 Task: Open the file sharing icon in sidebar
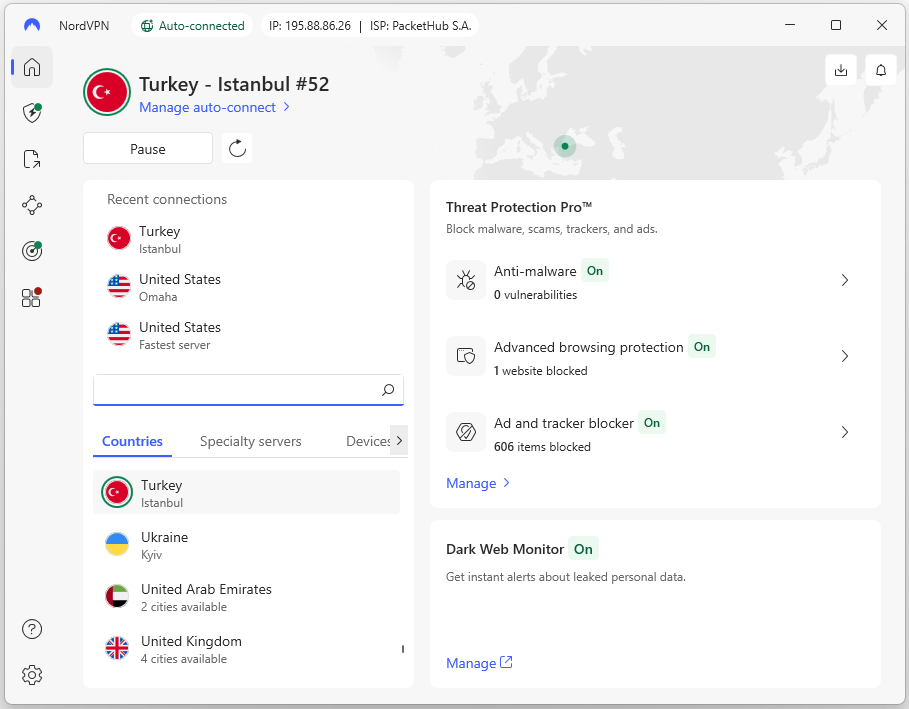click(x=32, y=159)
